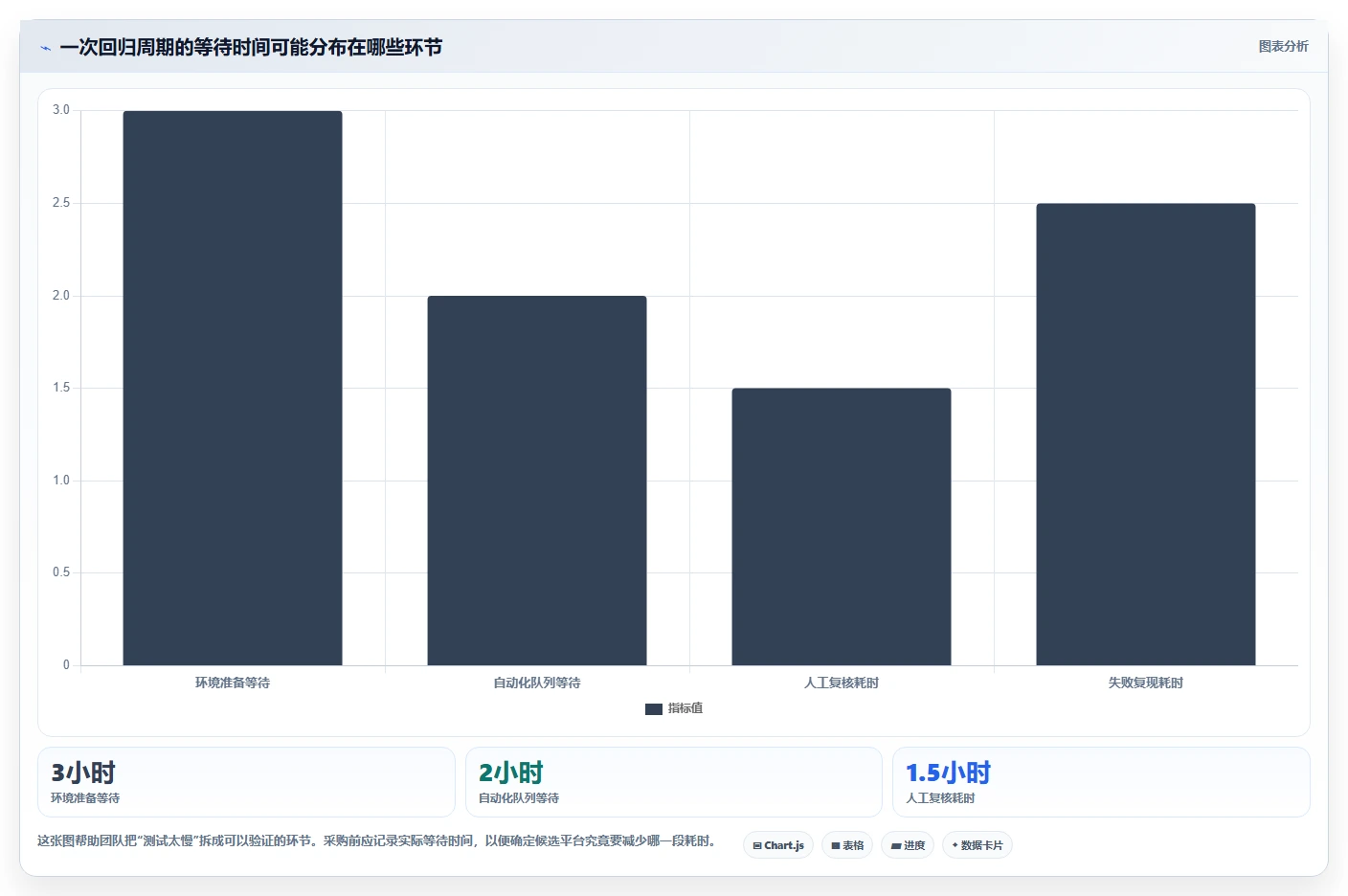Click the 环境准备等待 bar in chart
Viewport: 1348px width, 896px height.
(x=233, y=388)
